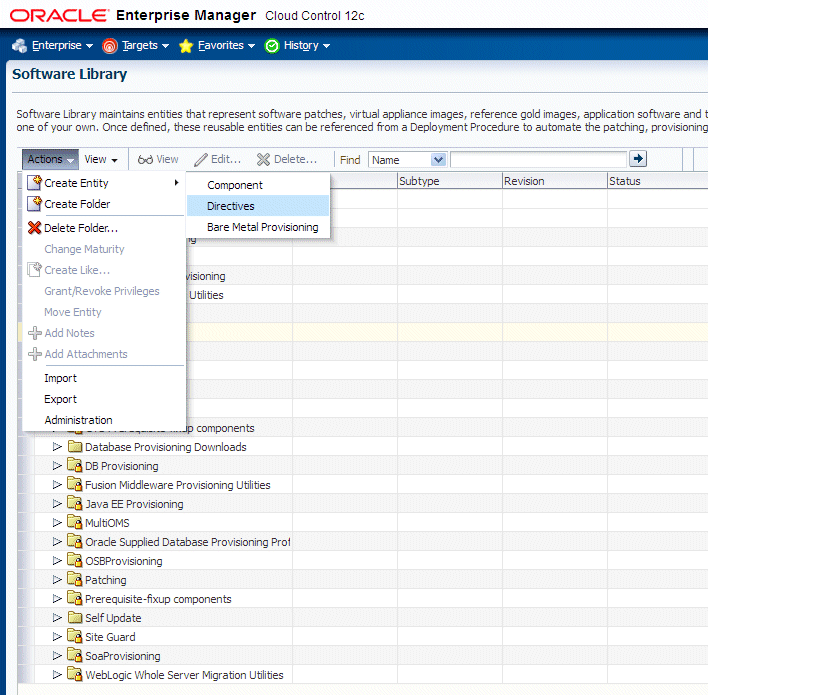Image resolution: width=840 pixels, height=695 pixels.
Task: Click the Prerequisite-fixup components folder icon
Action: (x=74, y=598)
